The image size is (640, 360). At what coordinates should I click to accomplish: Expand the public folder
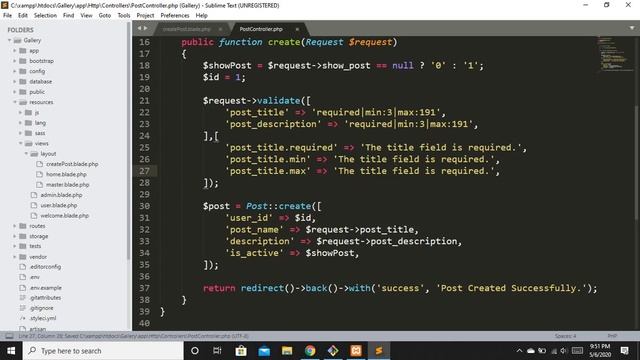pyautogui.click(x=15, y=92)
